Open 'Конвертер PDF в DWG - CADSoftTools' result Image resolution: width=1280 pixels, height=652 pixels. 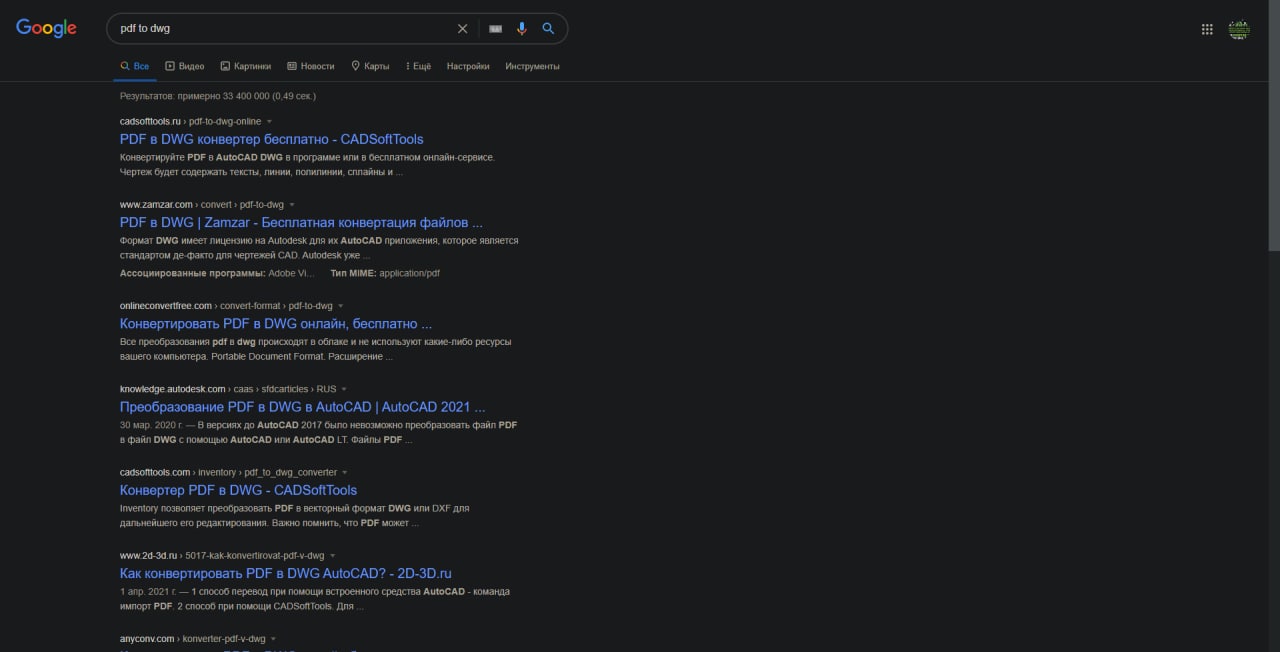pos(238,490)
